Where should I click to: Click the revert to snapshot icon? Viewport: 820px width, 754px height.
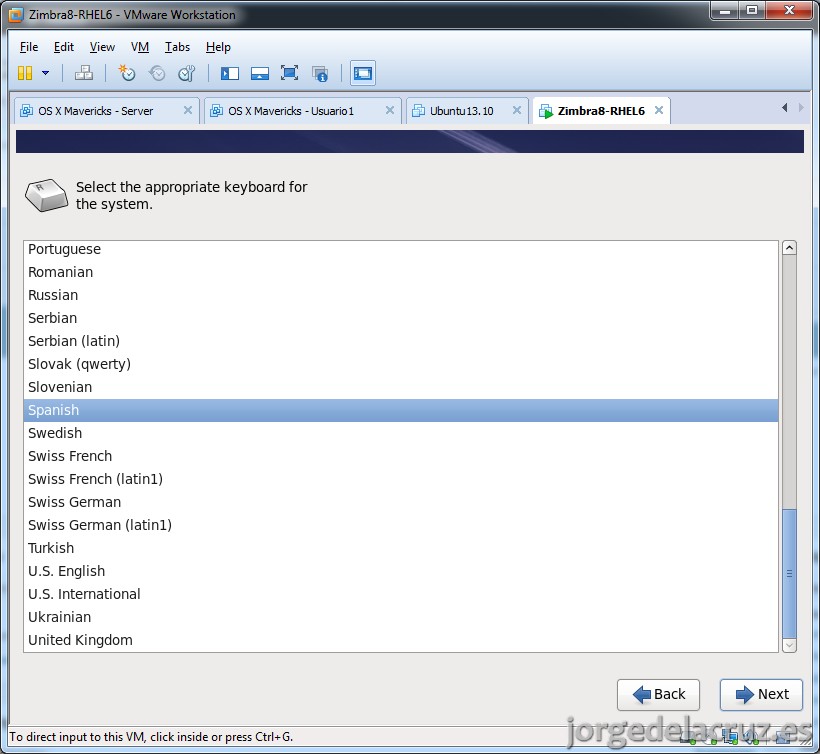click(x=156, y=73)
